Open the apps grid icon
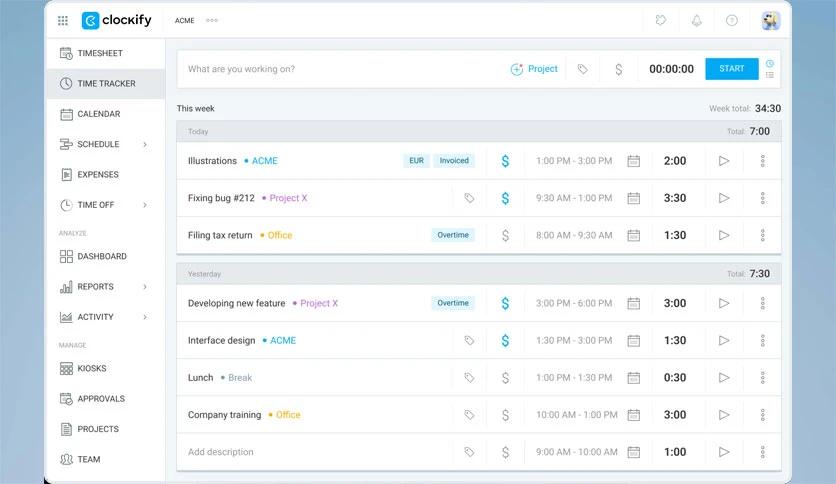 tap(63, 21)
